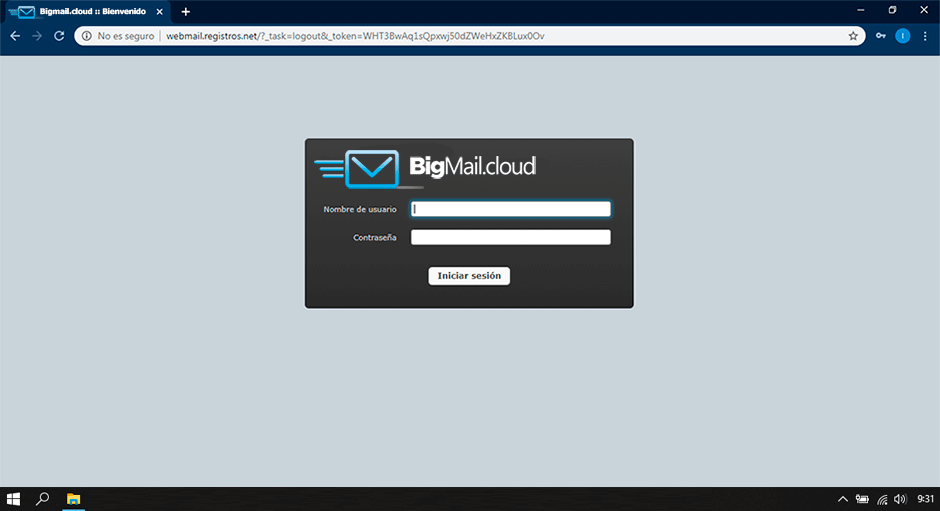This screenshot has height=511, width=940.
Task: Click the Contraseña password field
Action: point(510,237)
